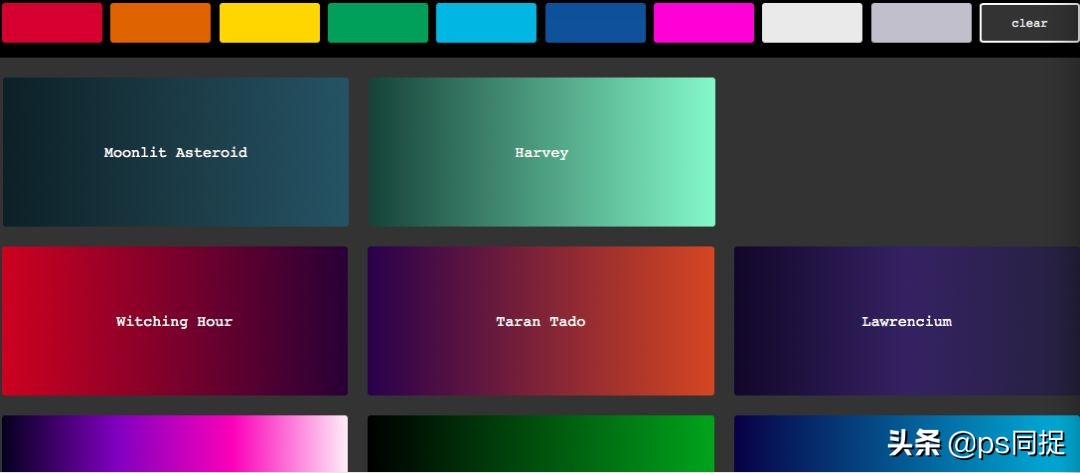
Task: Filter gradients by the dark blue swatch
Action: tap(595, 23)
